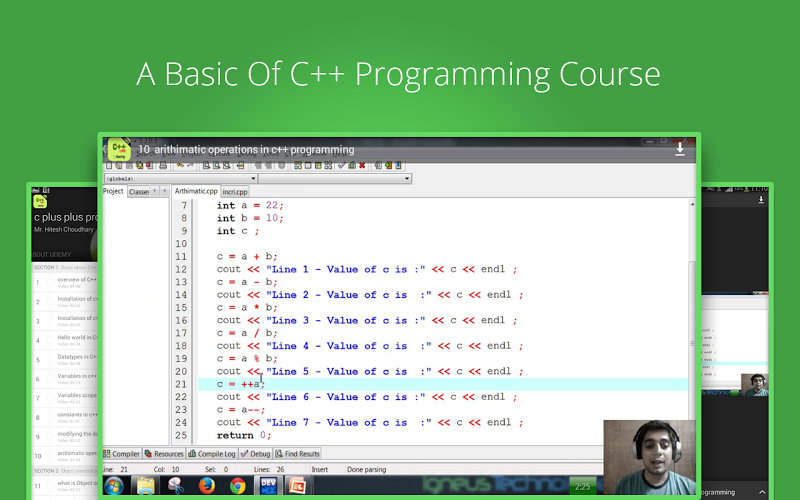800x500 pixels.
Task: Open the Windows Start button
Action: coord(114,486)
